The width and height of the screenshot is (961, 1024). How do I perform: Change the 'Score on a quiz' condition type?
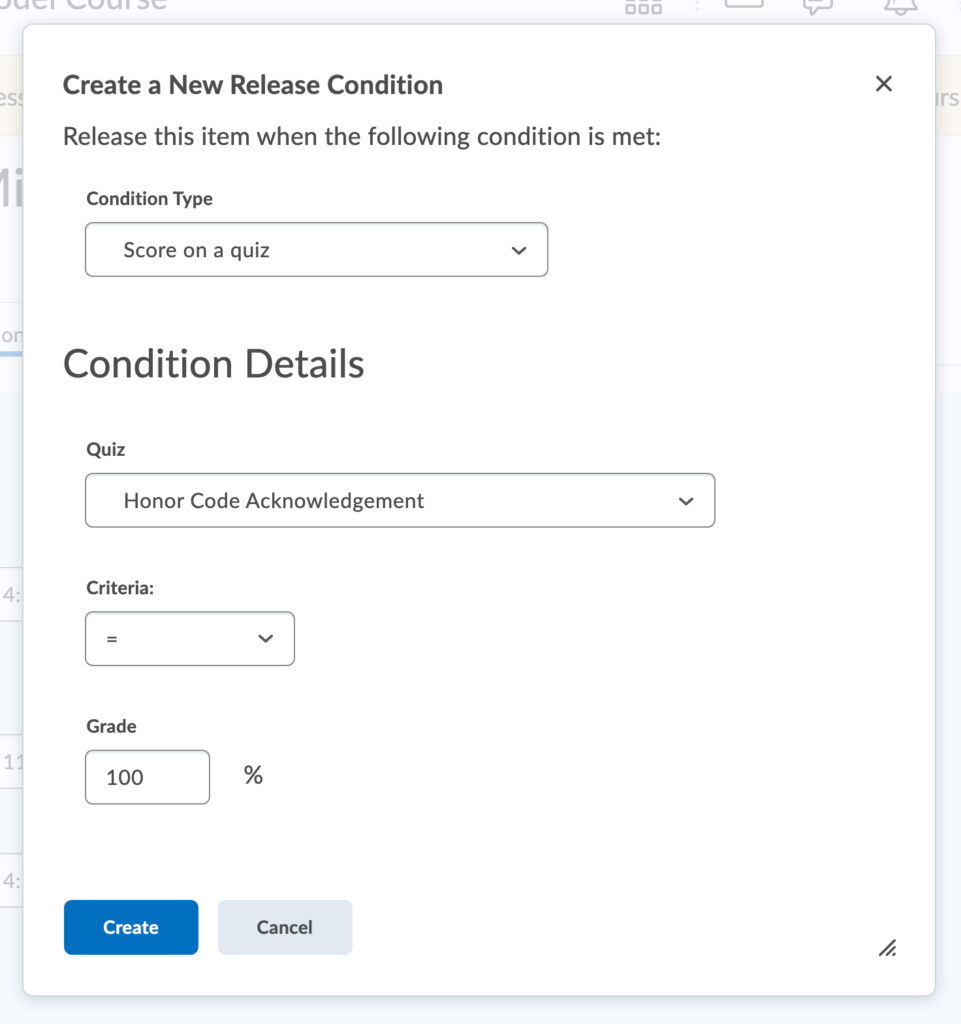click(316, 249)
